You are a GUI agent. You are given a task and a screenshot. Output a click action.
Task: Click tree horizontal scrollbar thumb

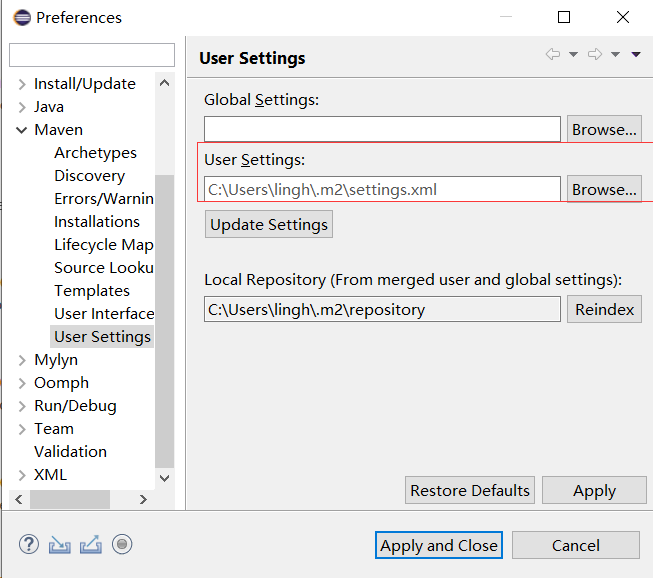coord(70,499)
